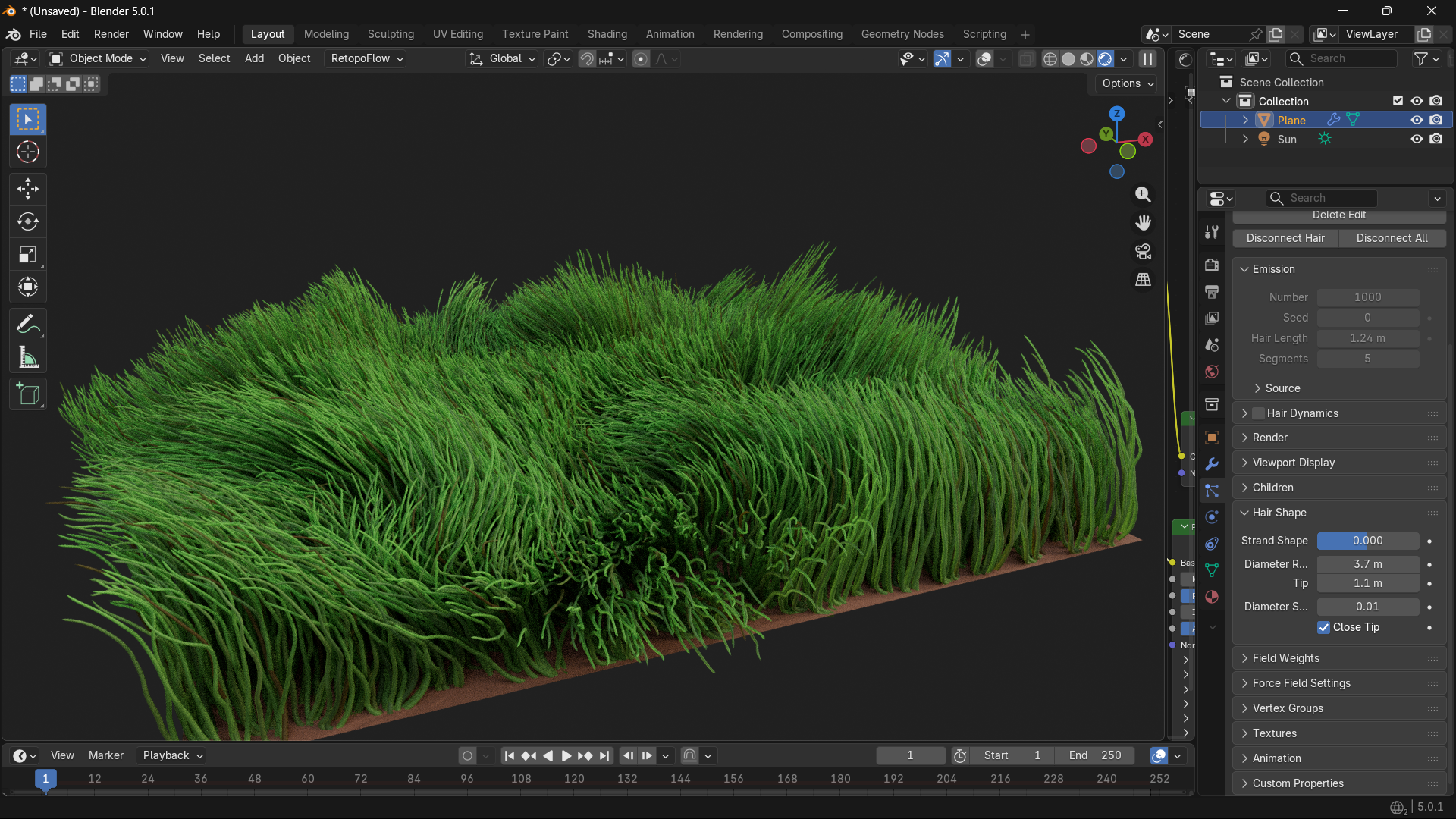Image resolution: width=1456 pixels, height=819 pixels.
Task: Click the timeline End frame field
Action: click(x=1095, y=756)
